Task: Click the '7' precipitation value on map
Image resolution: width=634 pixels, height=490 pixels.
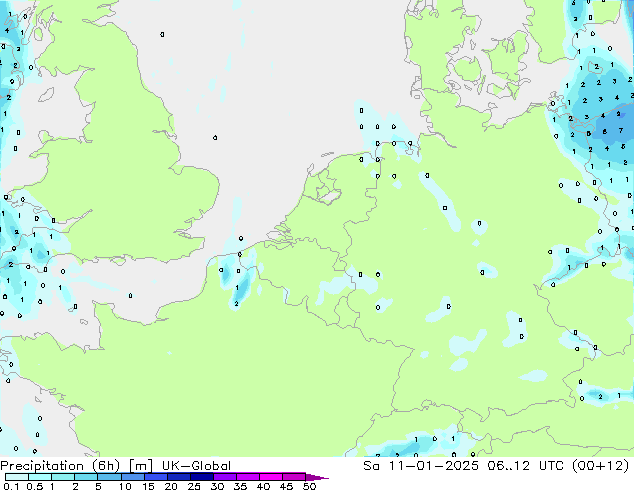Action: click(621, 131)
